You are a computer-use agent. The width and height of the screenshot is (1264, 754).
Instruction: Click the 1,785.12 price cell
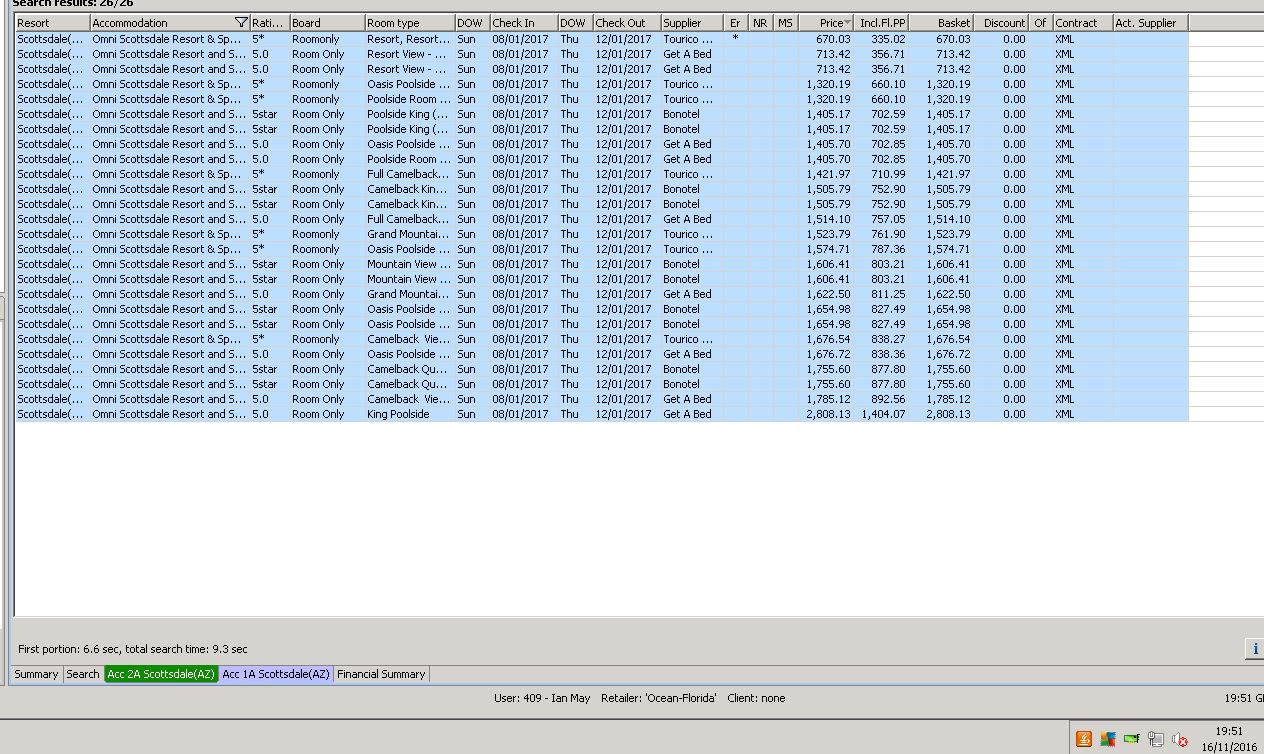point(828,399)
